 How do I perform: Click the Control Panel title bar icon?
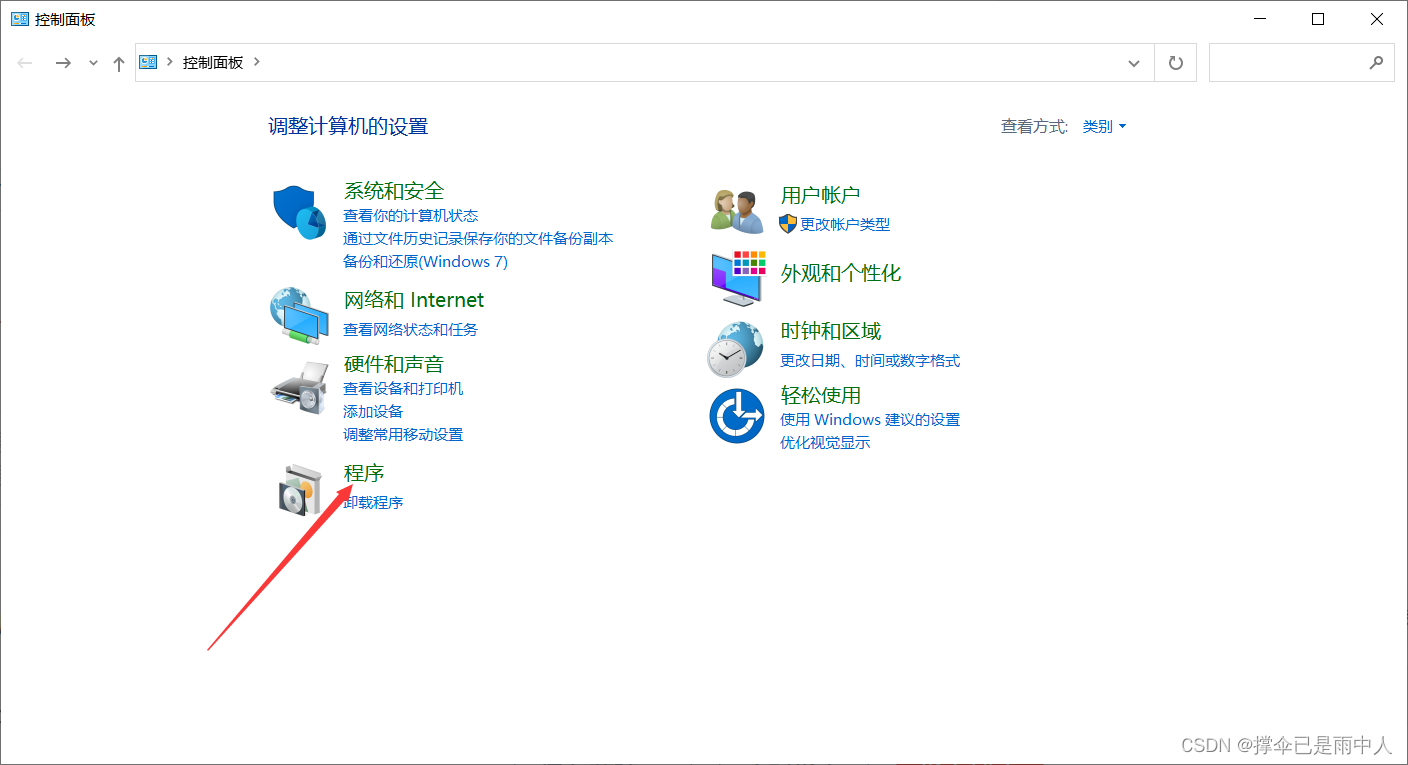pyautogui.click(x=20, y=19)
